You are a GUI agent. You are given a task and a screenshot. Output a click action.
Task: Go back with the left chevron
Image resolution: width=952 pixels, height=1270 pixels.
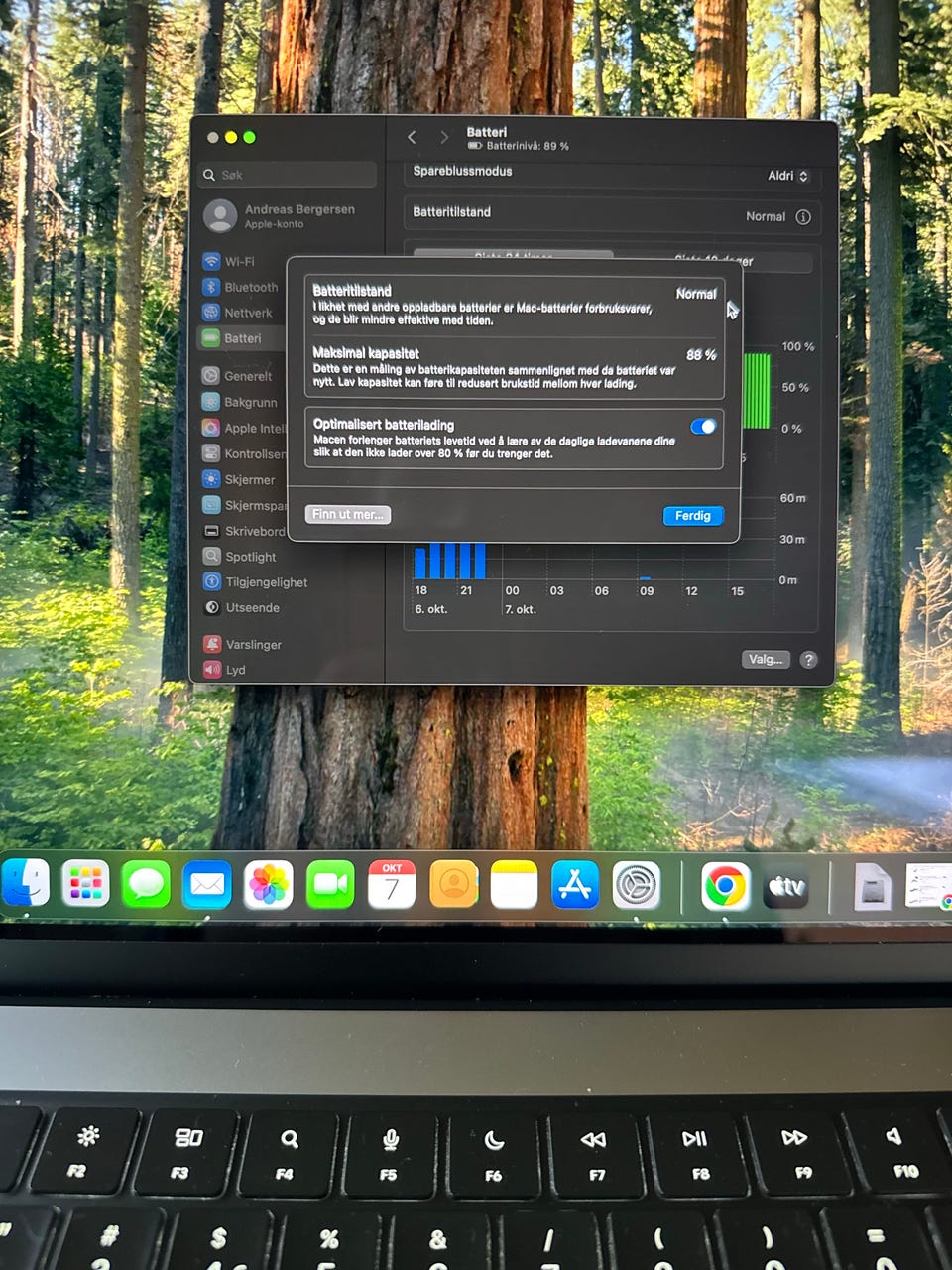(x=412, y=137)
